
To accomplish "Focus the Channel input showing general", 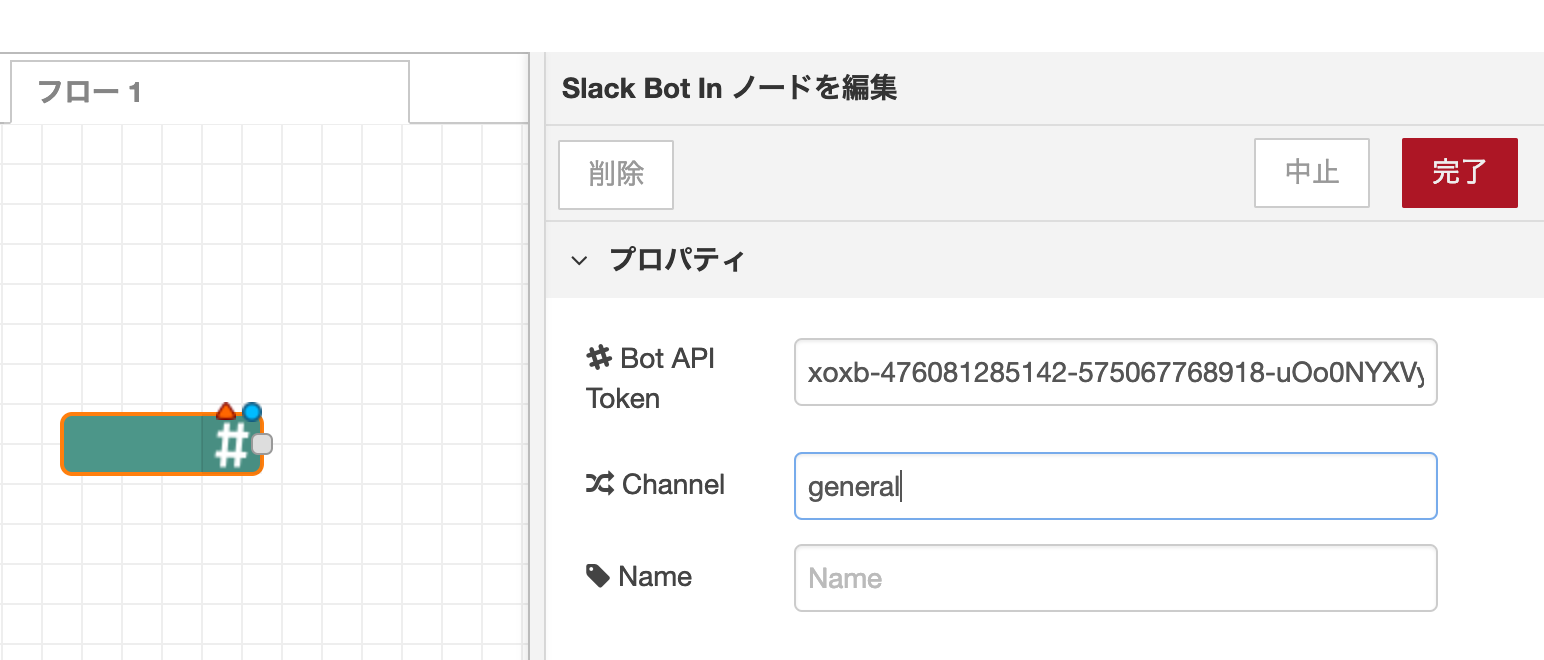I will pyautogui.click(x=1115, y=486).
